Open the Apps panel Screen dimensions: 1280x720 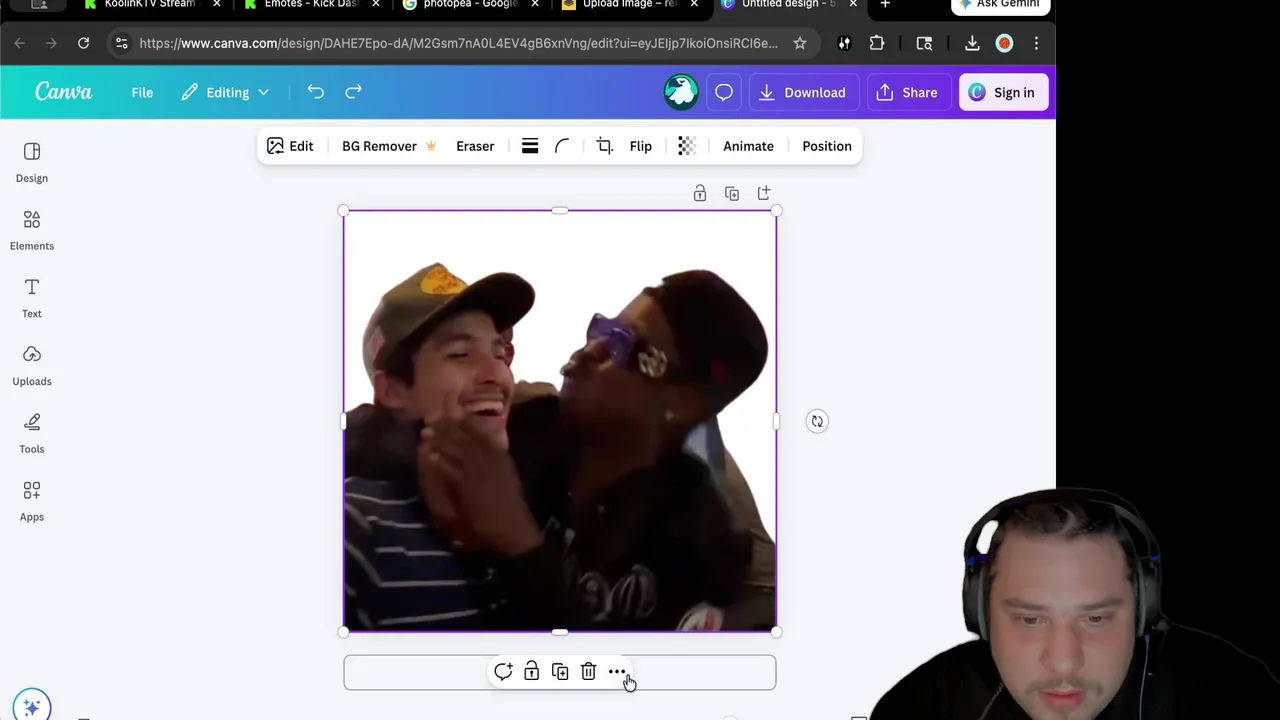click(x=32, y=503)
